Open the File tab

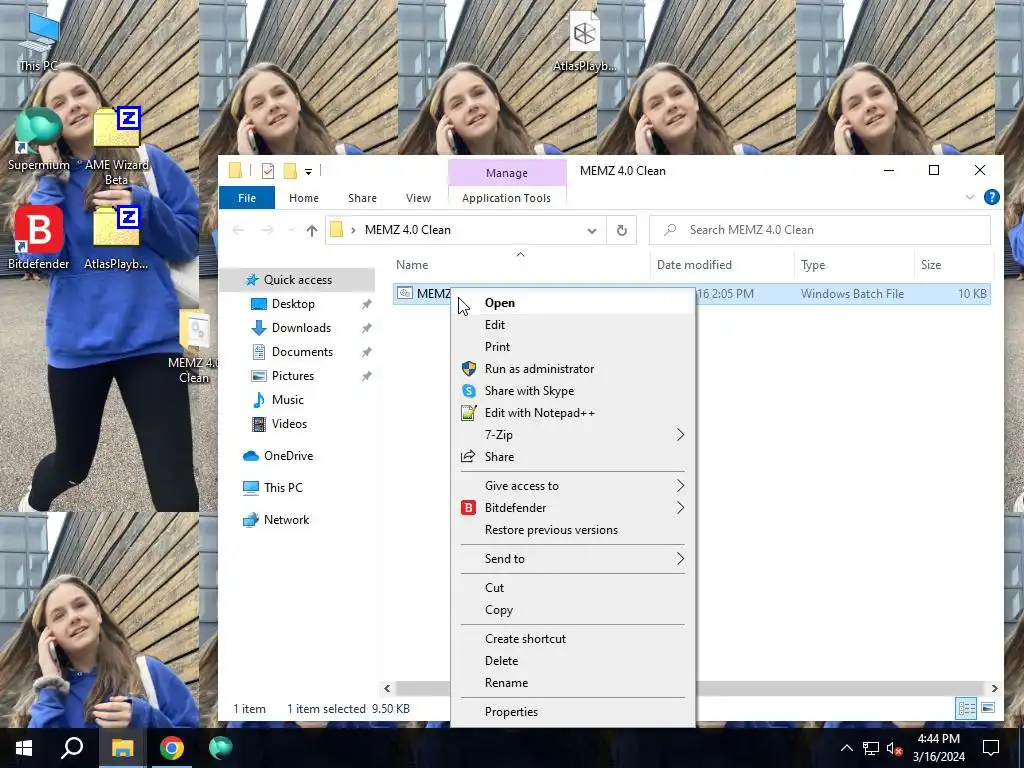tap(247, 198)
